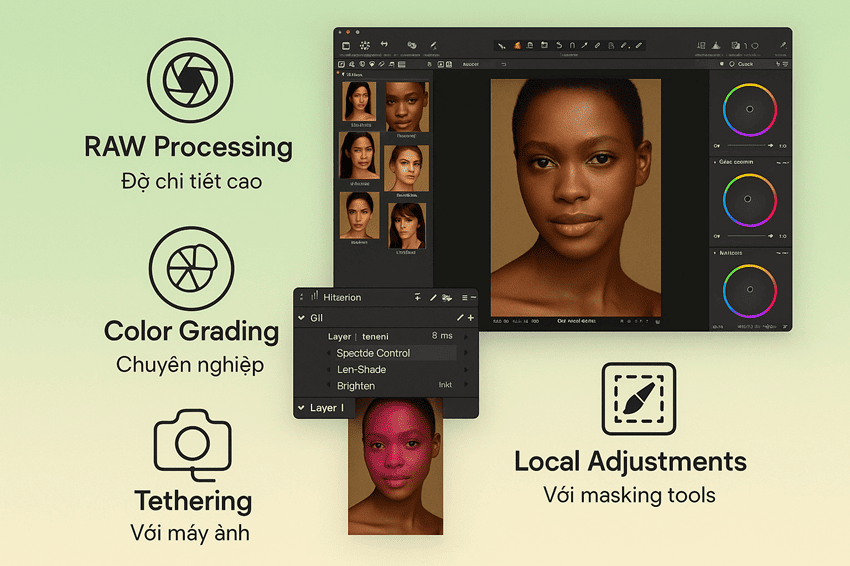Screen dimensions: 850x566
Task: Select the bottom right thumbnail of the brunette with bangs
Action: point(407,226)
